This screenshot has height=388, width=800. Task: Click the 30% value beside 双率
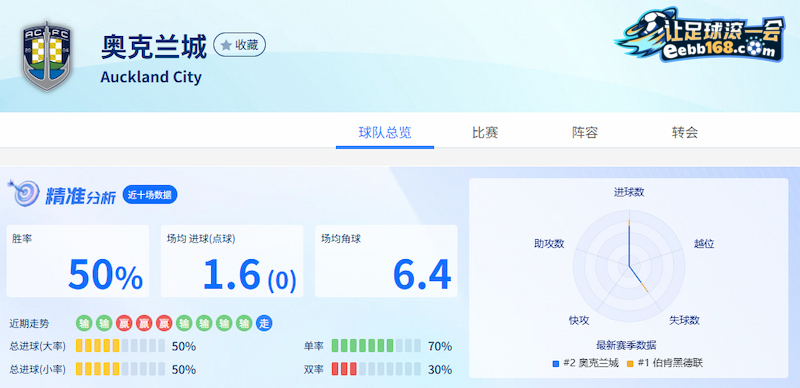point(440,370)
